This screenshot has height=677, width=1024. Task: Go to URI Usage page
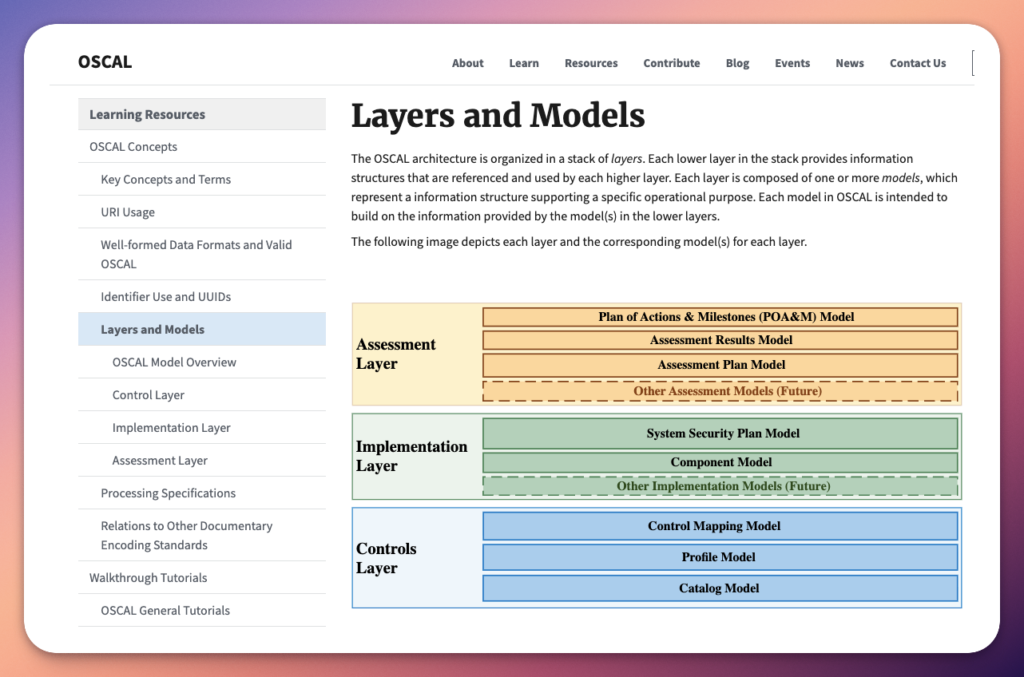(x=127, y=212)
